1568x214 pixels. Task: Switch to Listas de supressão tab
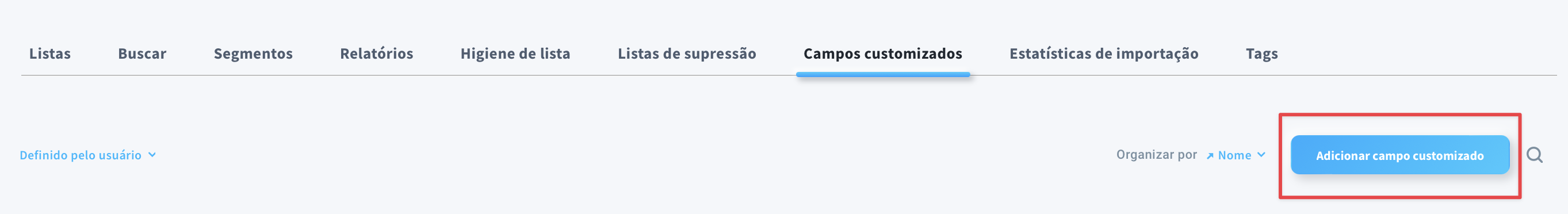pyautogui.click(x=687, y=54)
